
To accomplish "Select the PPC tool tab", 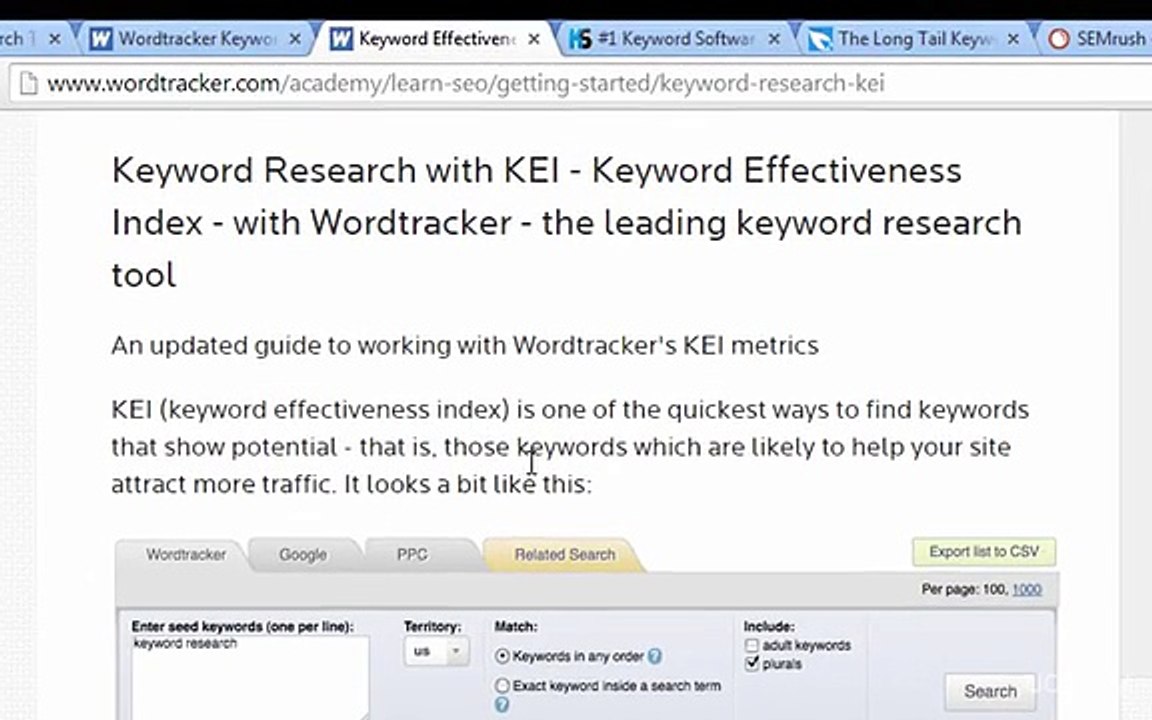I will (x=412, y=555).
